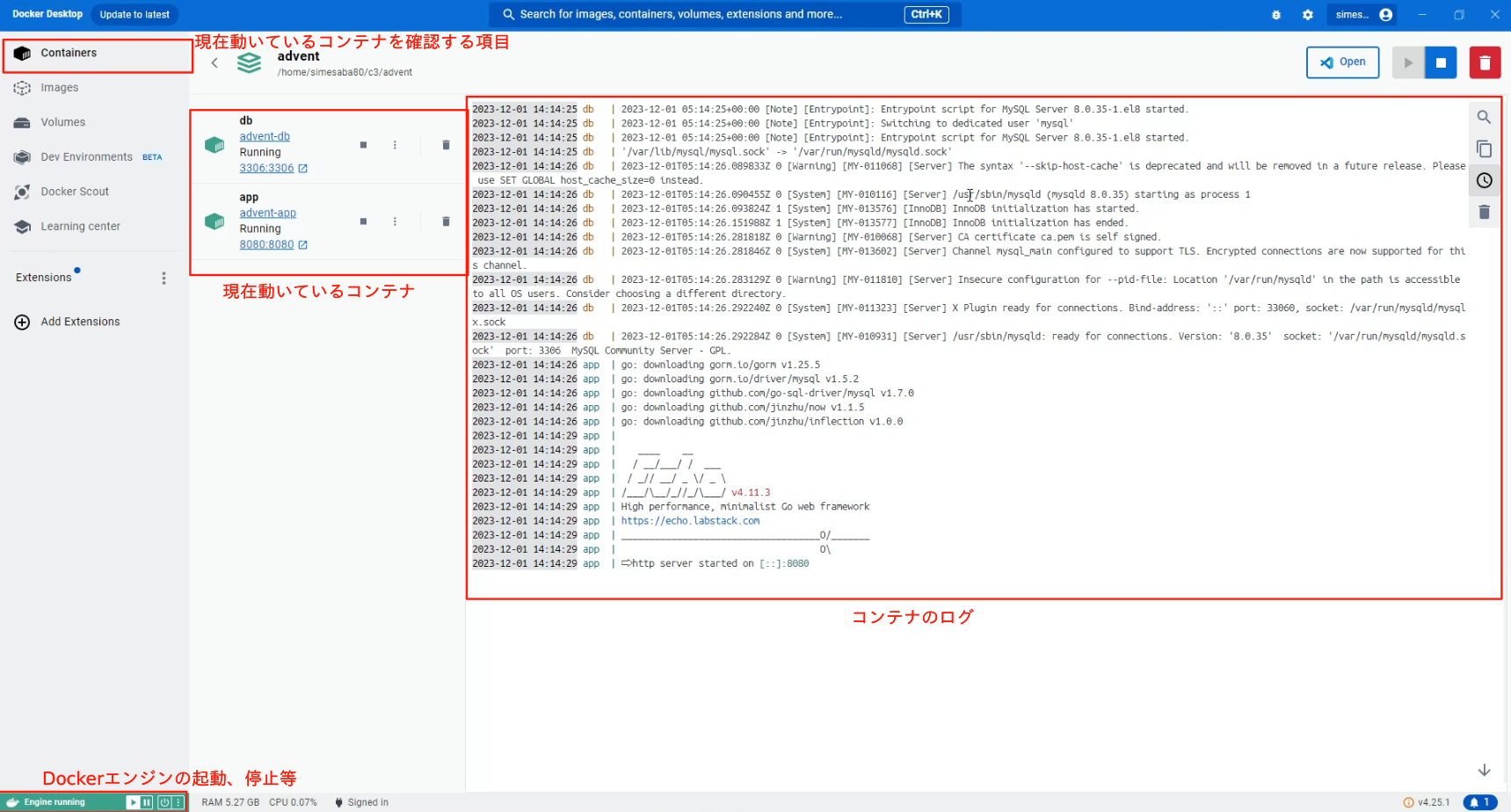Switch to the Containers section
Image resolution: width=1511 pixels, height=812 pixels.
(70, 52)
